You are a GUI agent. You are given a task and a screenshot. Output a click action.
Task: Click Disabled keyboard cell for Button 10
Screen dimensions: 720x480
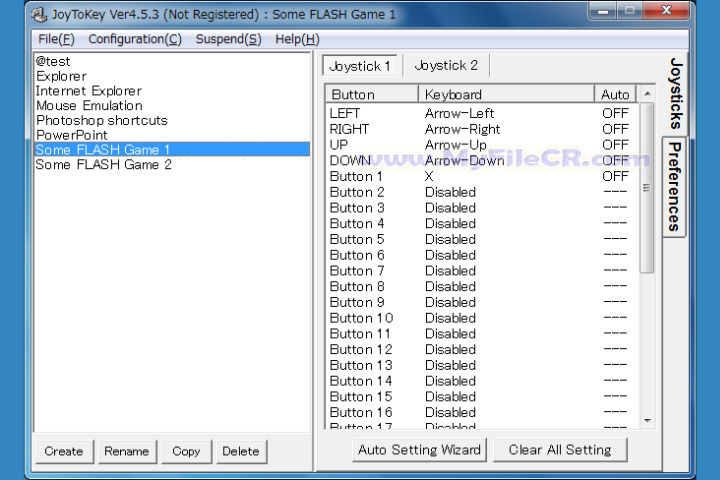(x=450, y=318)
